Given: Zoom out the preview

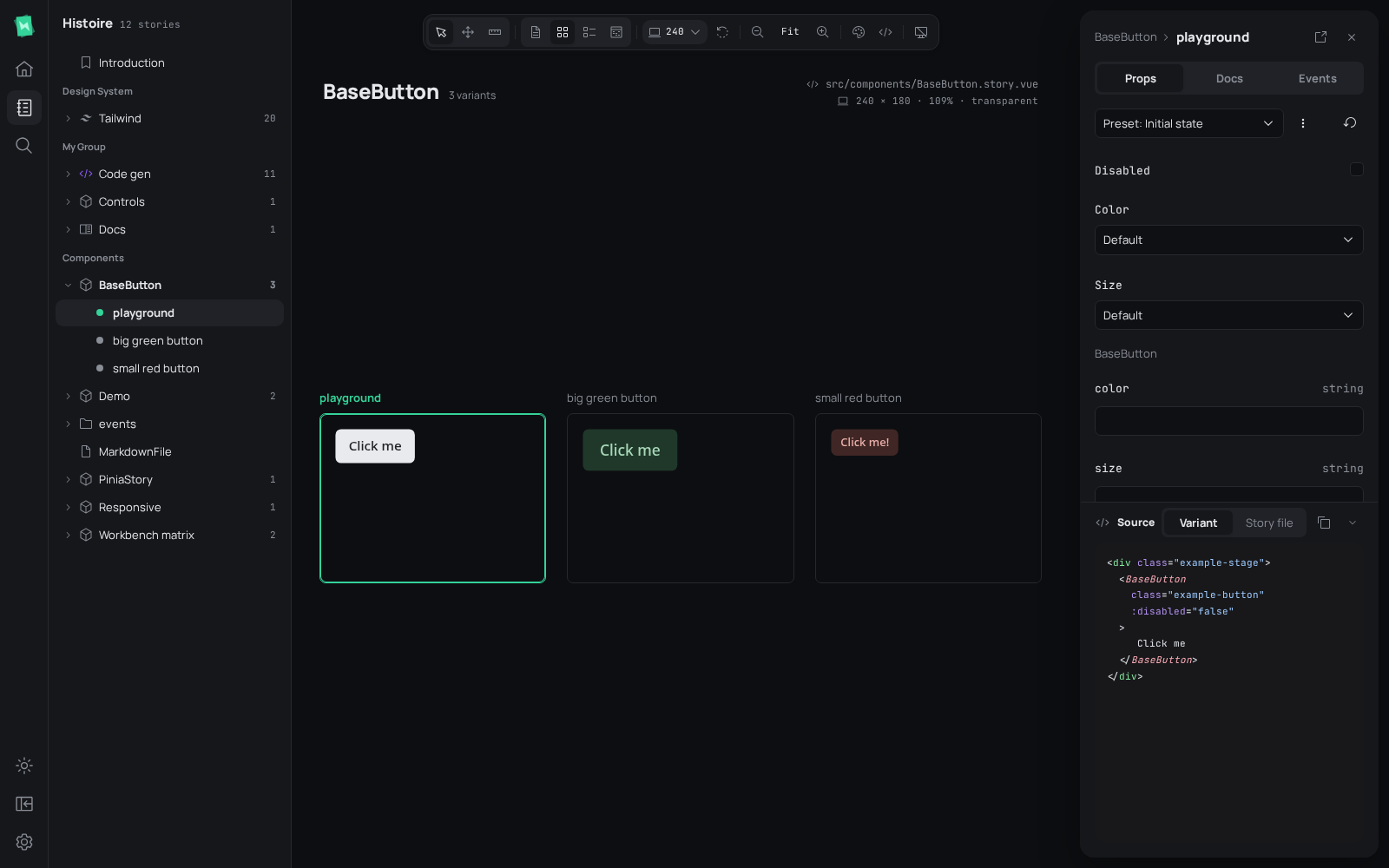Looking at the screenshot, I should tap(757, 32).
